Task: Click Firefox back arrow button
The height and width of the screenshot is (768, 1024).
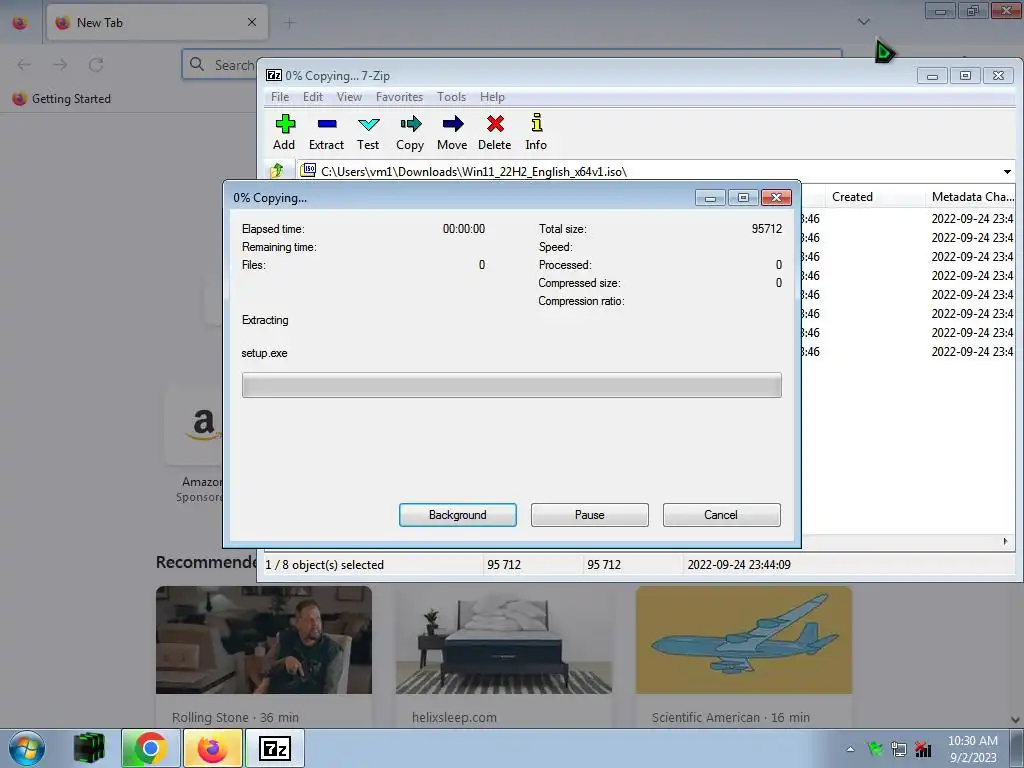Action: coord(24,65)
